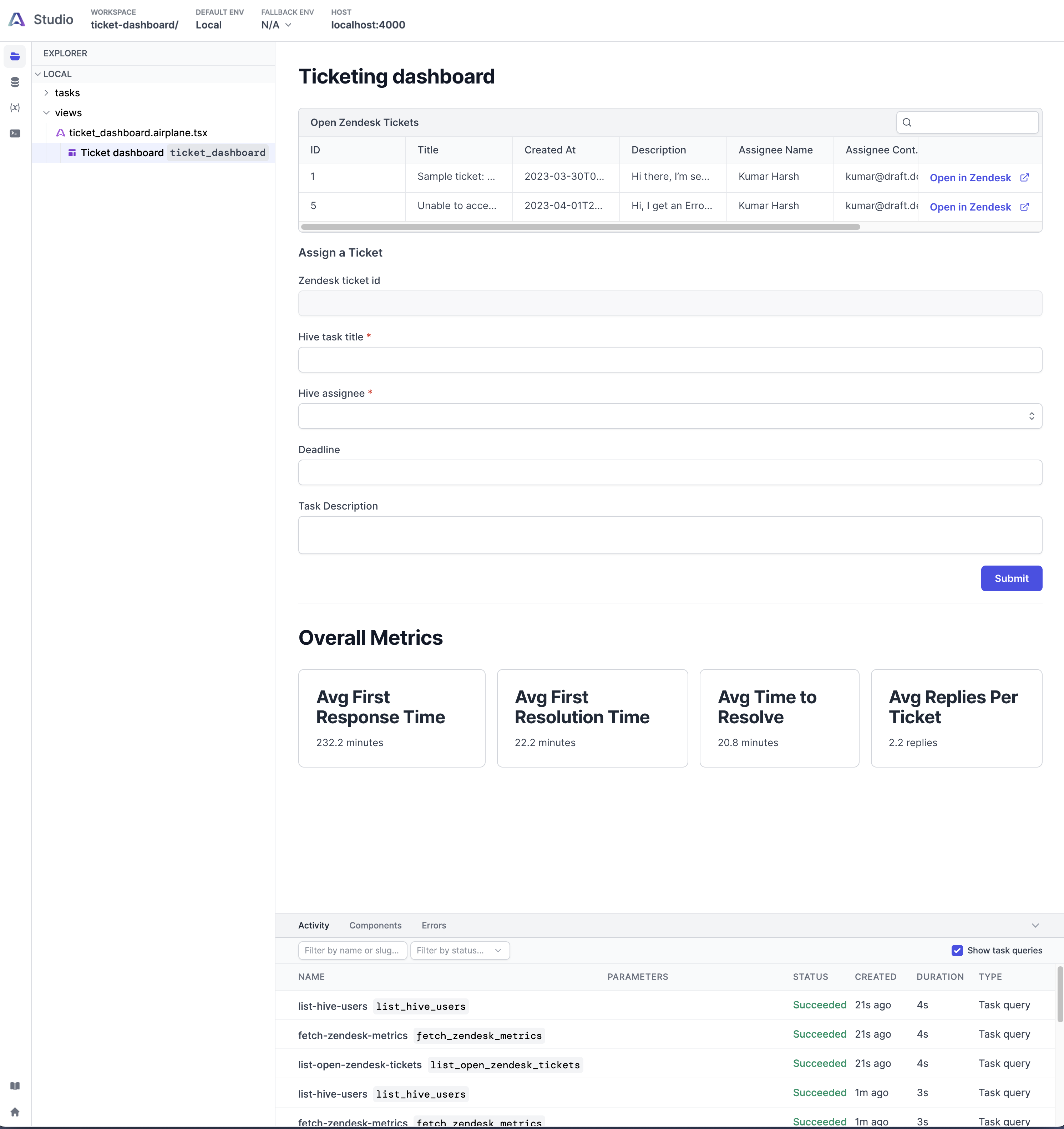Click the ID column header
The width and height of the screenshot is (1064, 1129).
point(352,150)
